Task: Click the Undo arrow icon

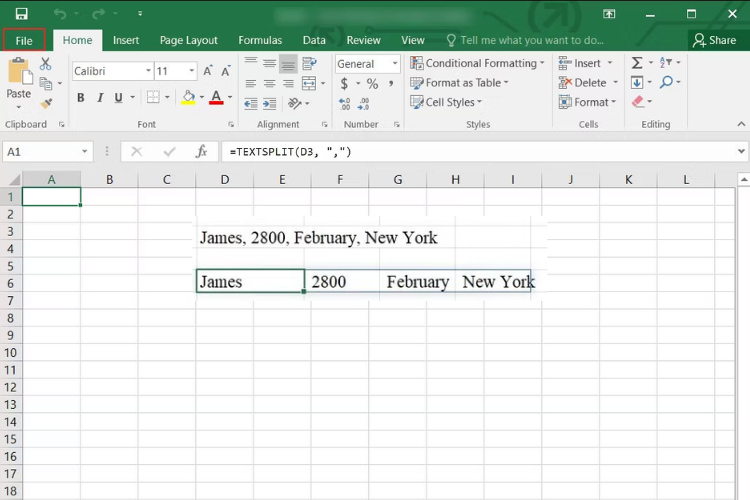Action: (x=60, y=13)
